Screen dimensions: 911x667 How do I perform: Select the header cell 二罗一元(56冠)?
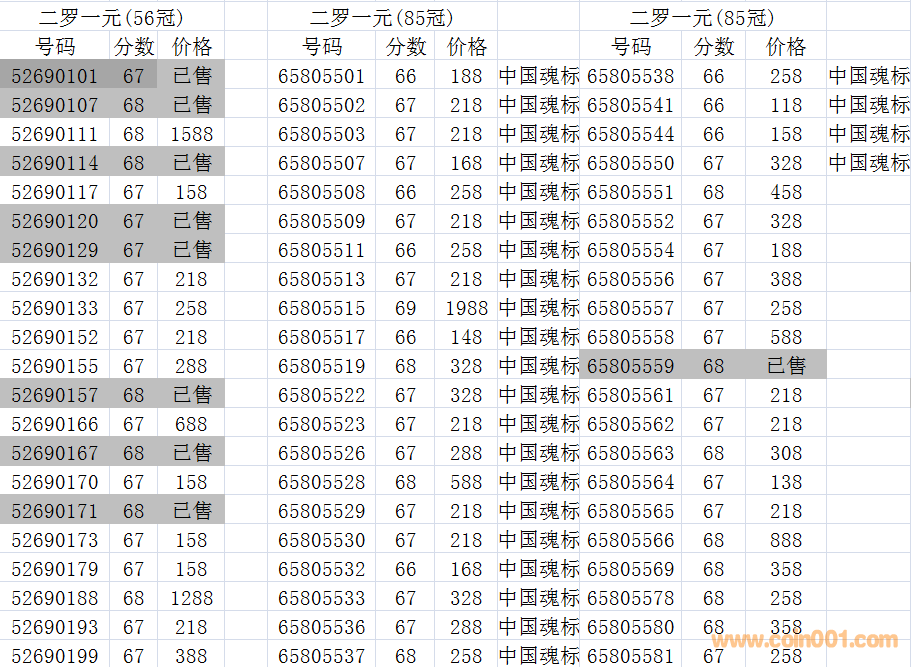coord(111,17)
